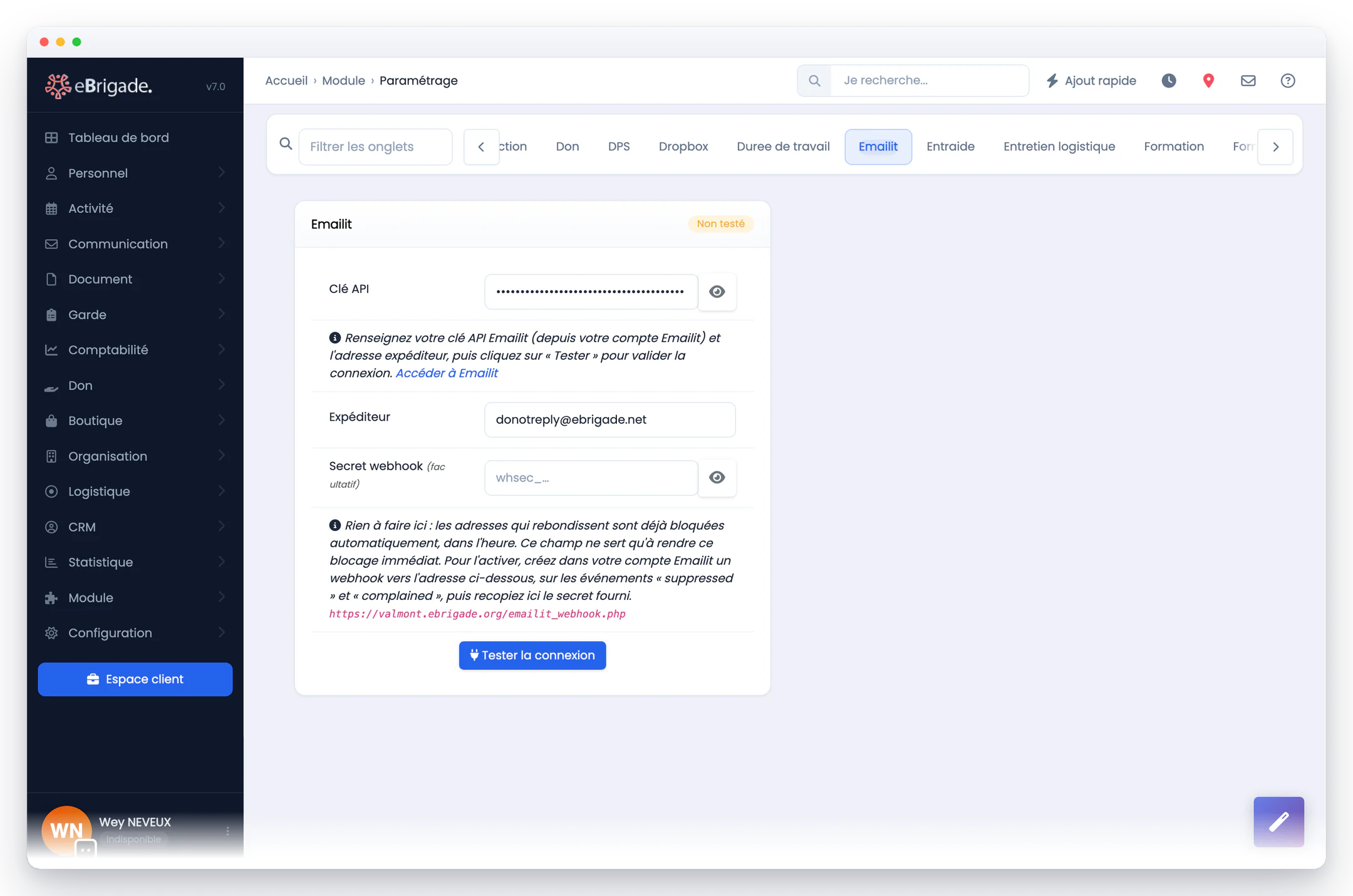Click the Statistique bars icon
Screen dimensions: 1353x896
click(x=51, y=562)
